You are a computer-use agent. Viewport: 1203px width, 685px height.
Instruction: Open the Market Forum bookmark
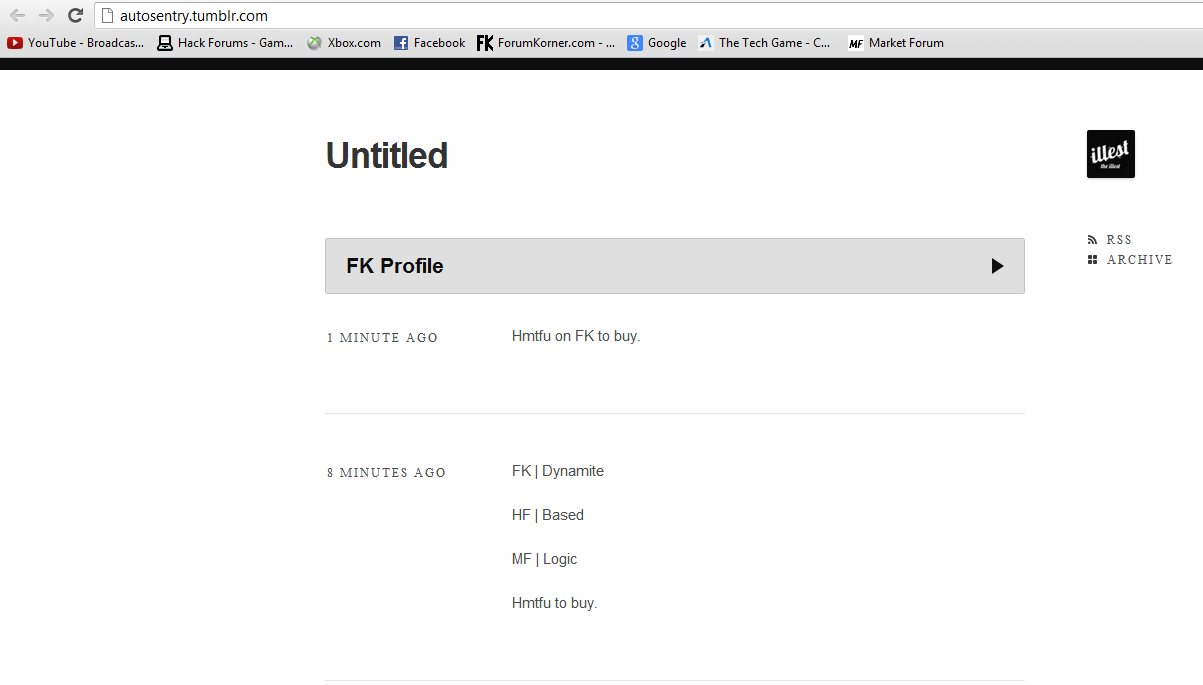click(896, 43)
